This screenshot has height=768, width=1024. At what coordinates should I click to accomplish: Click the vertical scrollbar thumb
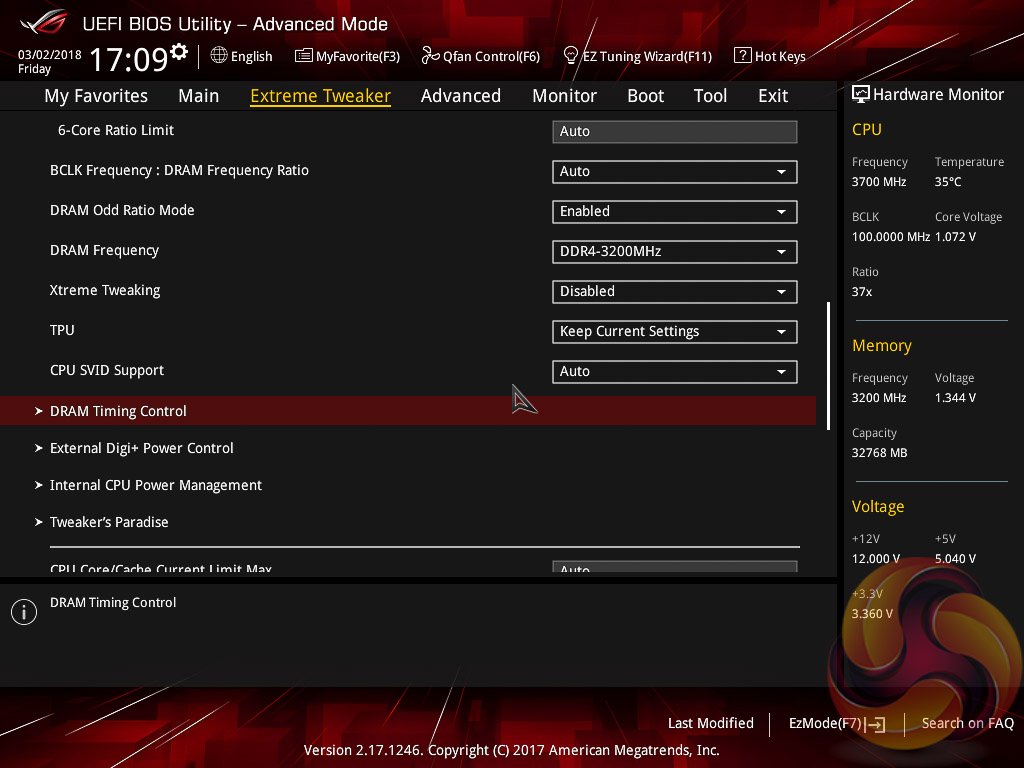(x=828, y=366)
